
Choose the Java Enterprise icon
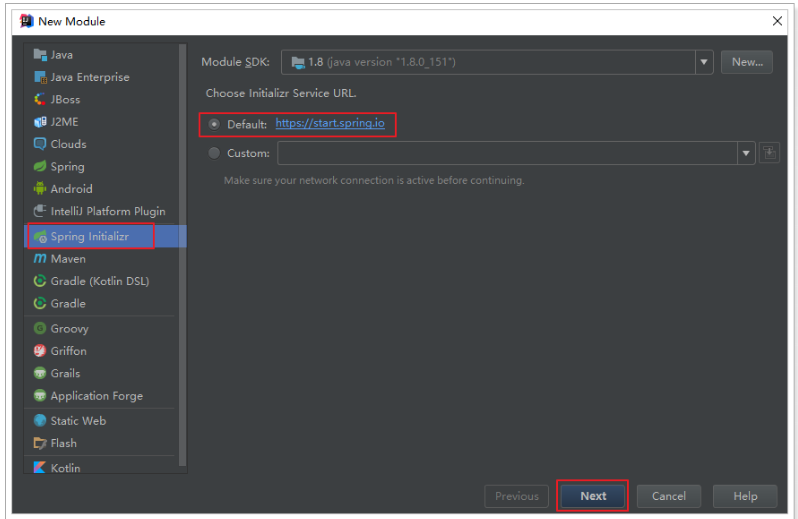[x=40, y=77]
